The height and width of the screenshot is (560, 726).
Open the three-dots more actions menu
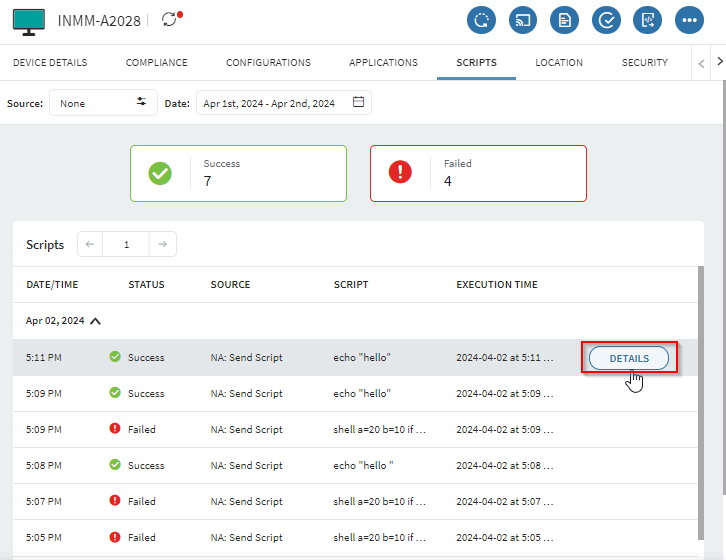pos(689,20)
